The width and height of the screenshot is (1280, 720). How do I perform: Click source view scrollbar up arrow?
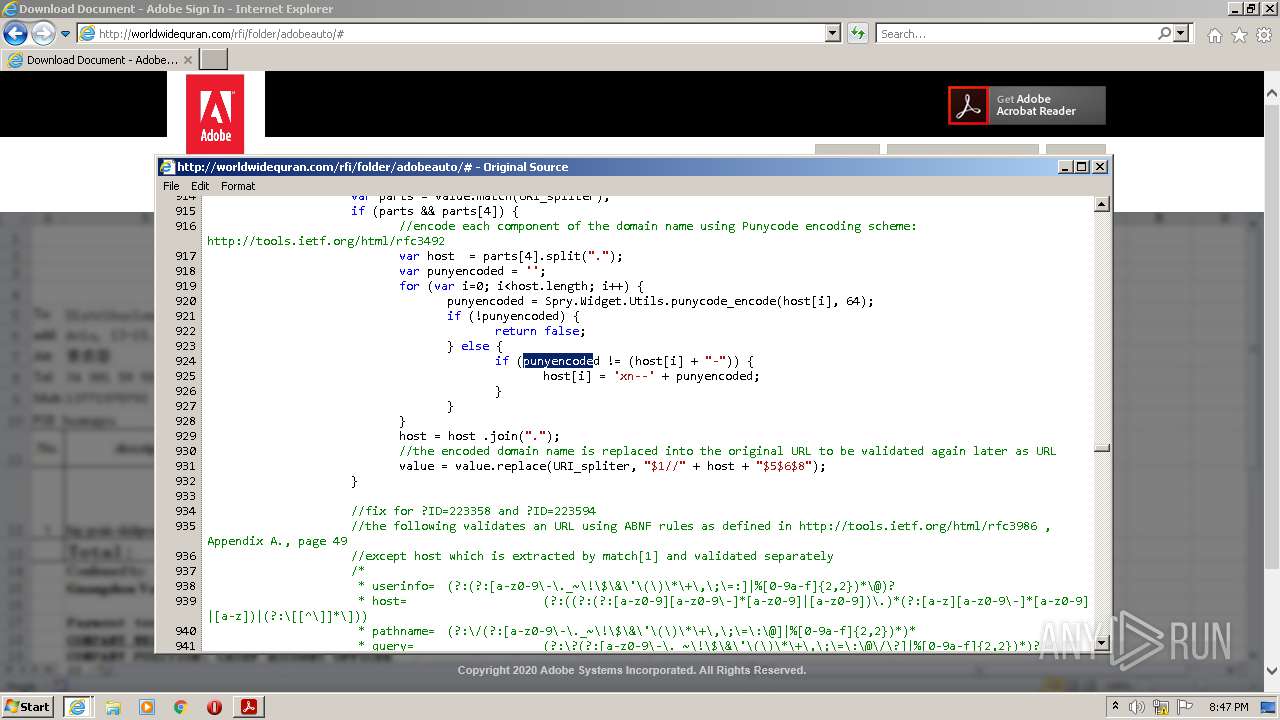(1102, 205)
